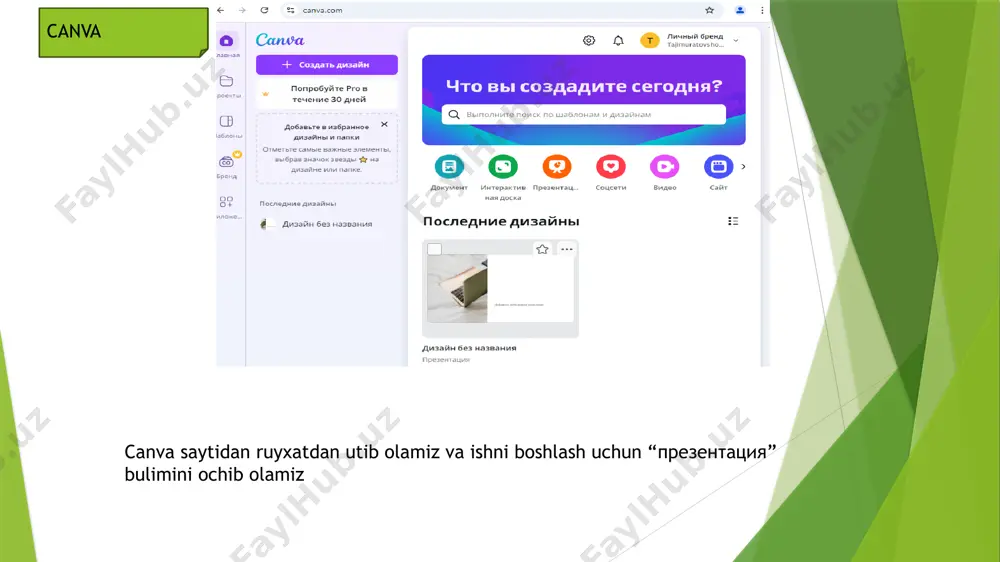The width and height of the screenshot is (1000, 562).
Task: Select the Интерактивная доска whiteboard icon
Action: [x=503, y=166]
